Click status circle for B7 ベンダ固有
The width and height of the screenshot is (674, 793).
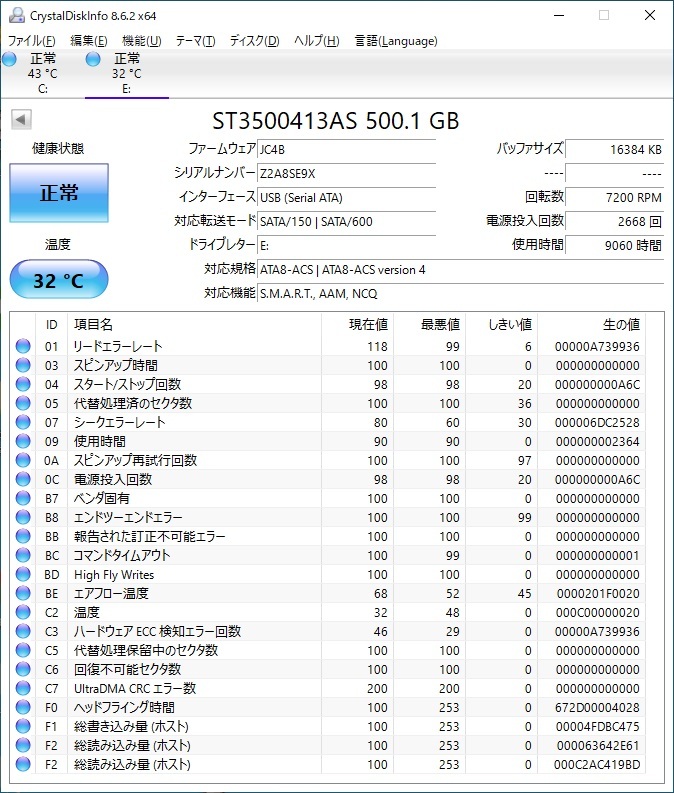[x=23, y=498]
